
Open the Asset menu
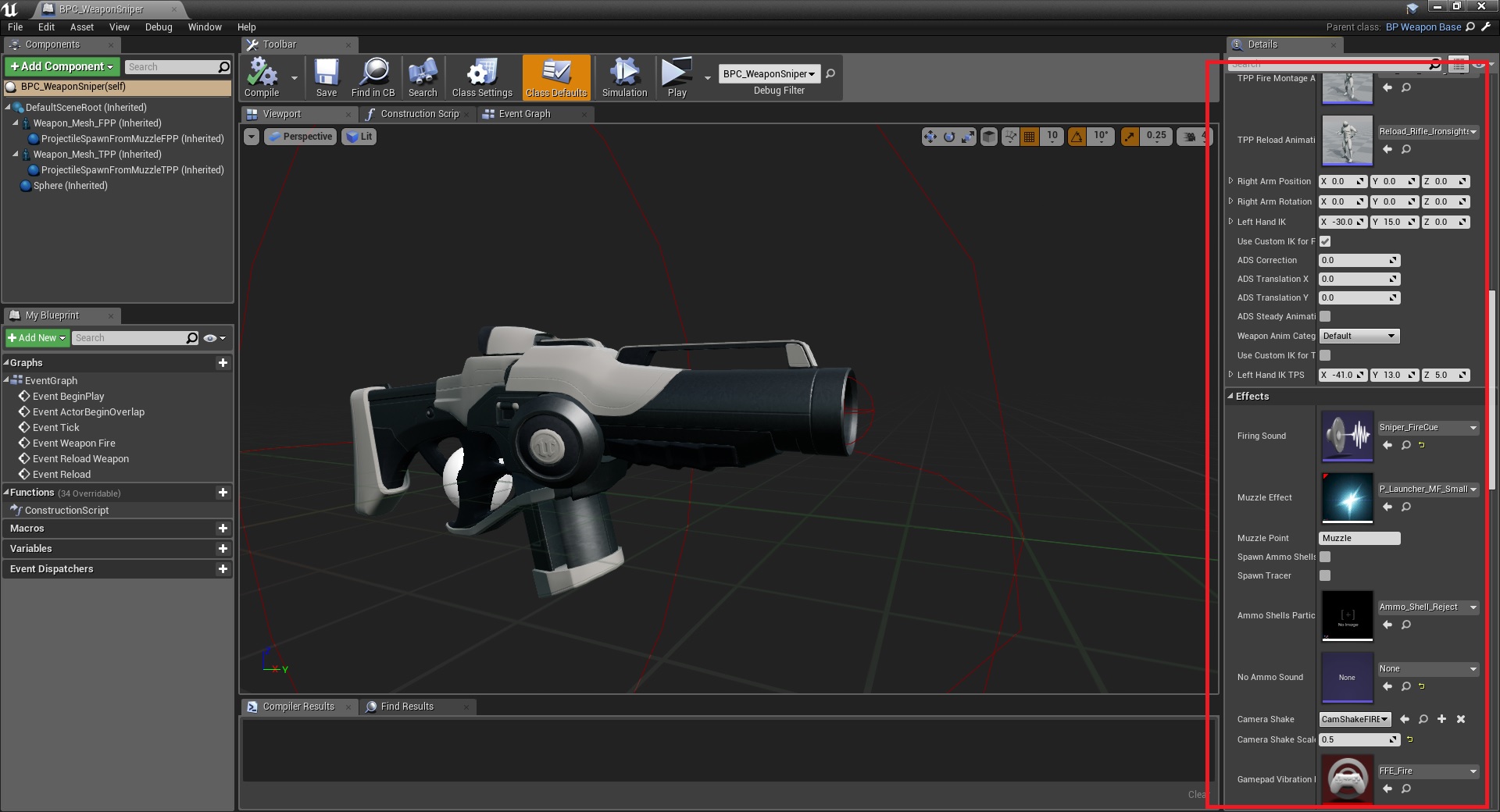click(x=81, y=27)
